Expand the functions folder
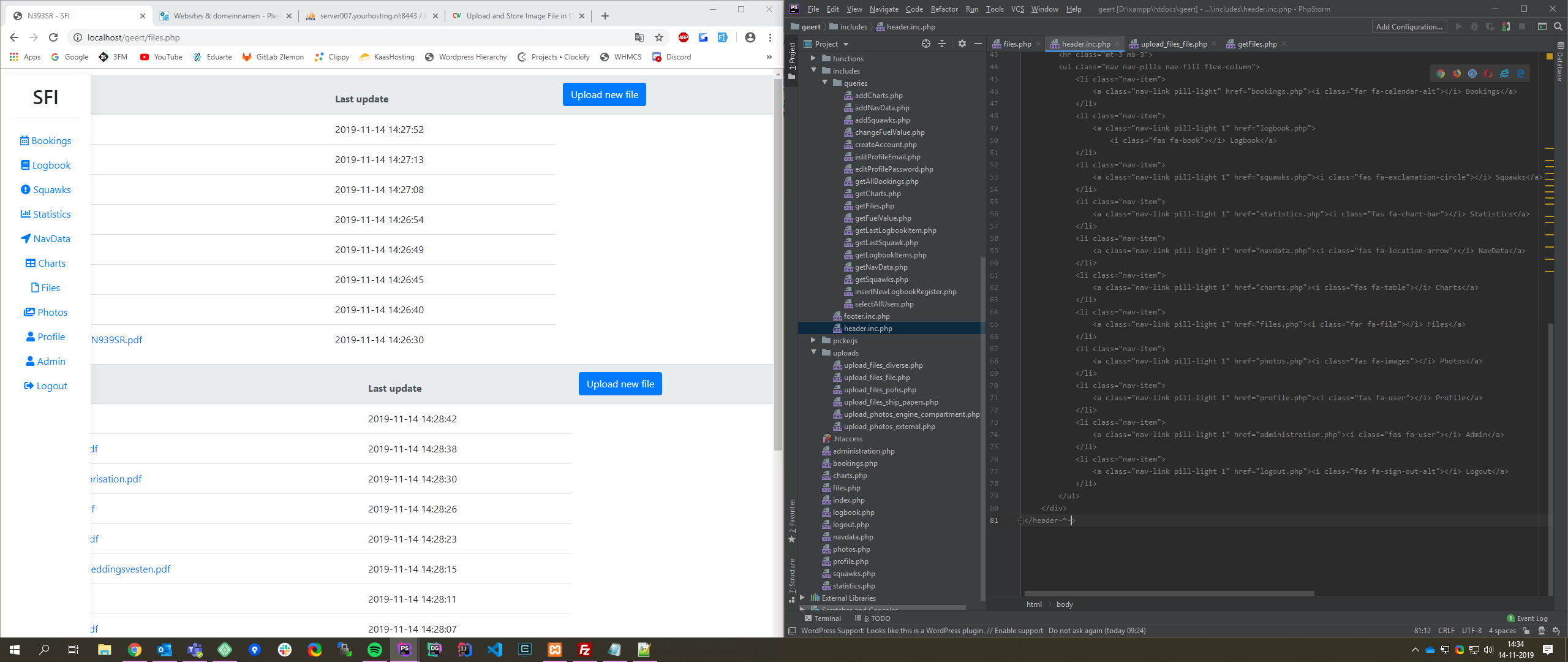 pyautogui.click(x=813, y=58)
